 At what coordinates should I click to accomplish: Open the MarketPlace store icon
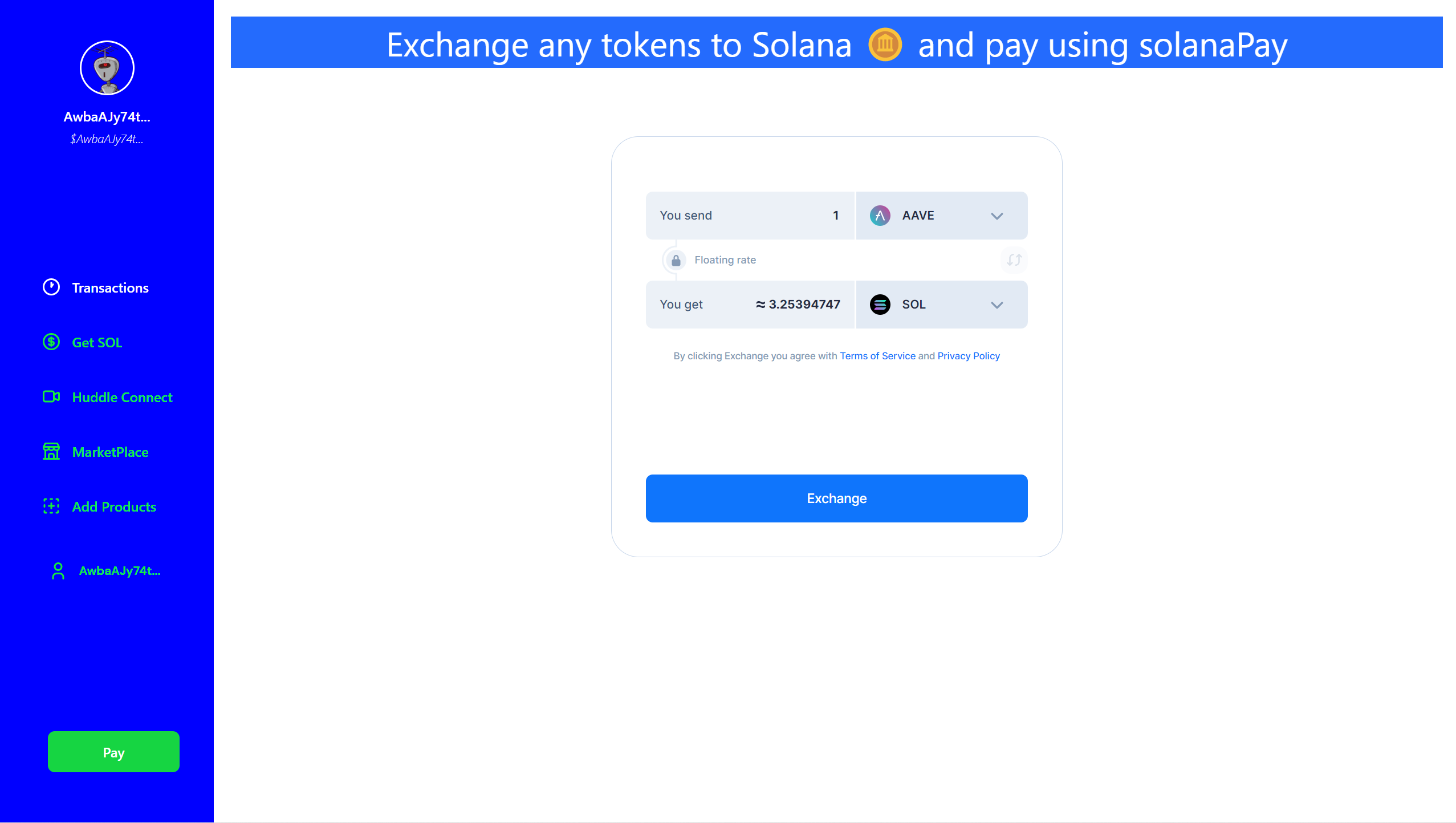[x=51, y=451]
